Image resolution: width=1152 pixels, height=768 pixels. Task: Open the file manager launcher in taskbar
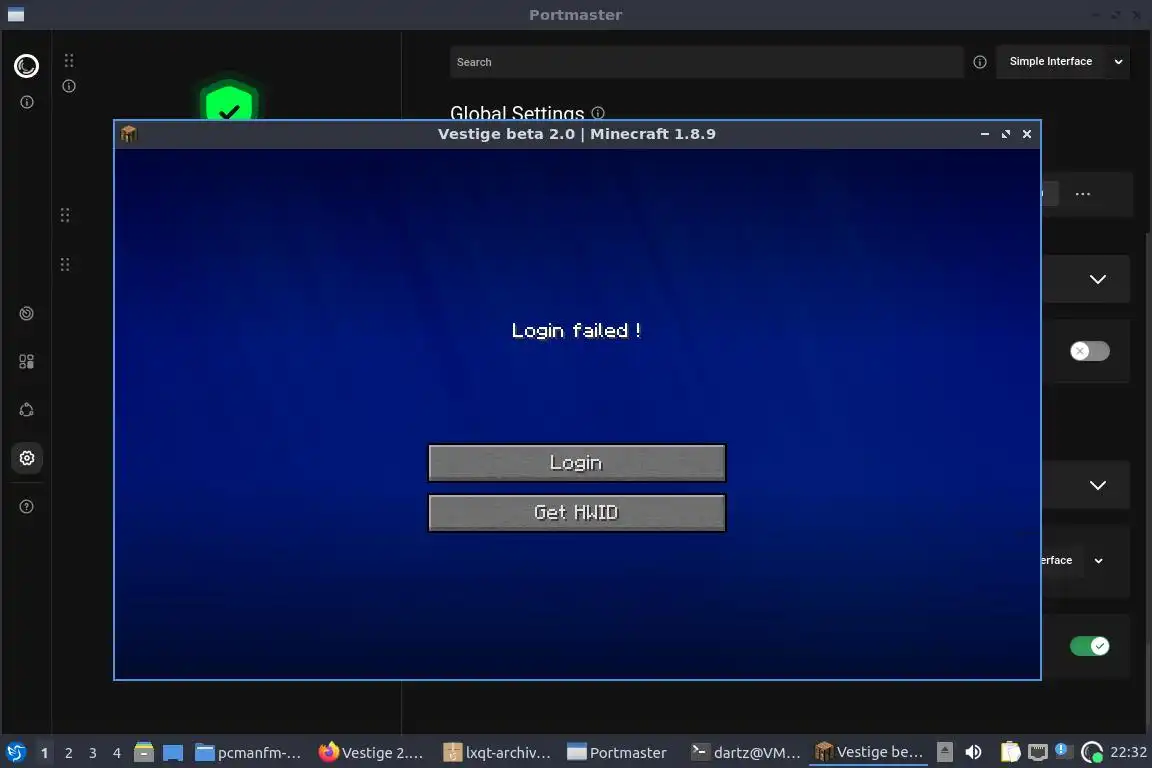[144, 752]
